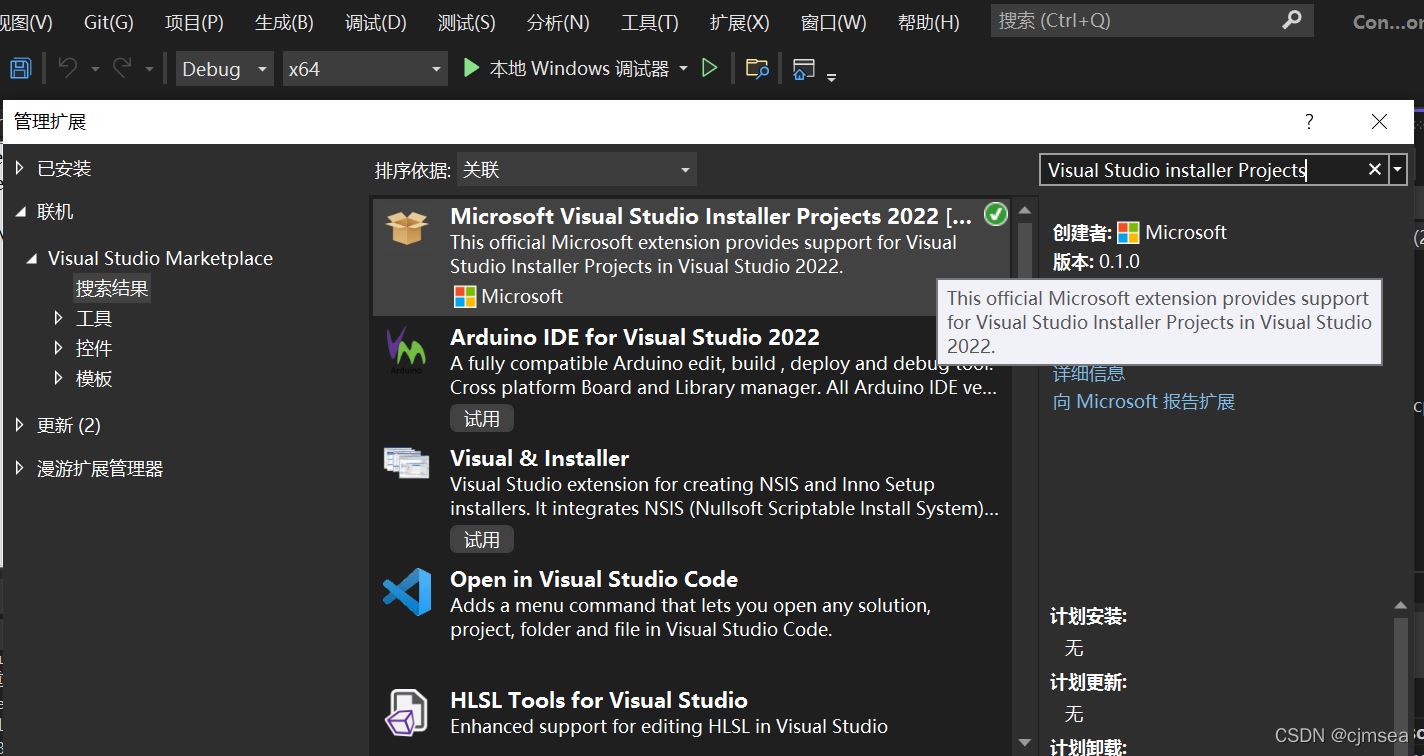Image resolution: width=1424 pixels, height=756 pixels.
Task: Open the 测试(S) menu
Action: (x=466, y=22)
